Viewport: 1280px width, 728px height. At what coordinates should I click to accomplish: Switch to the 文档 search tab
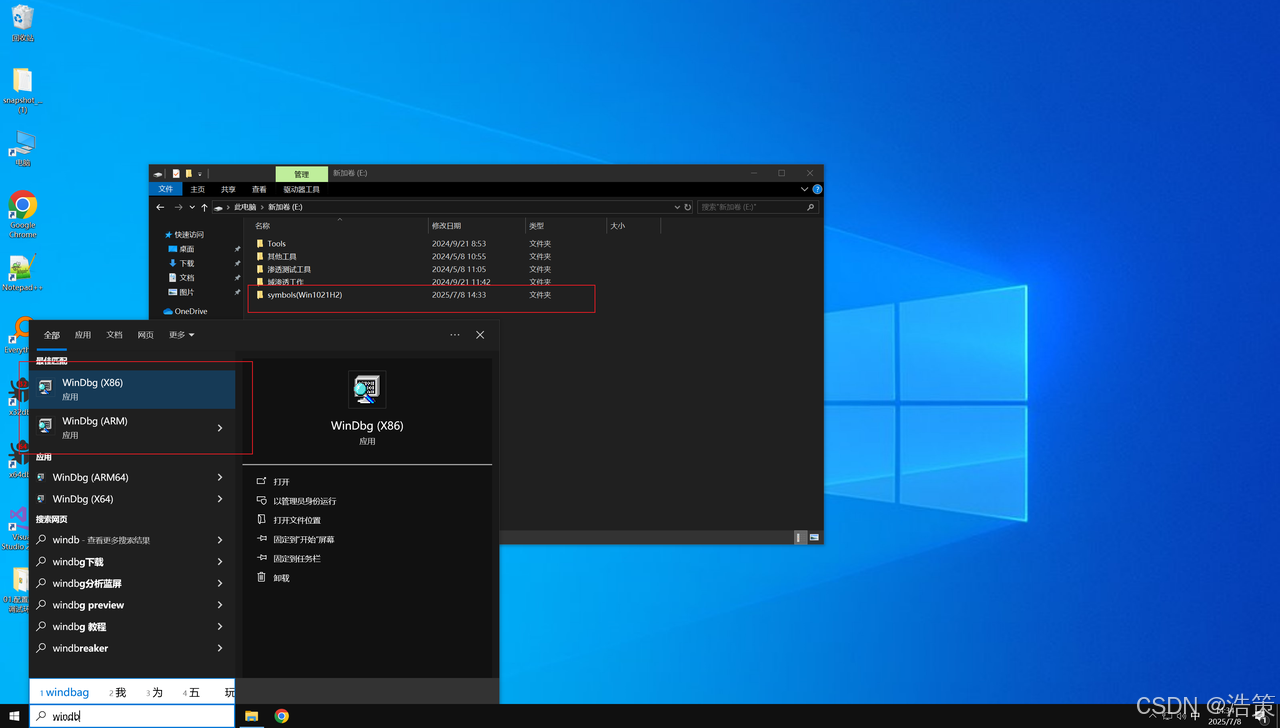(114, 335)
